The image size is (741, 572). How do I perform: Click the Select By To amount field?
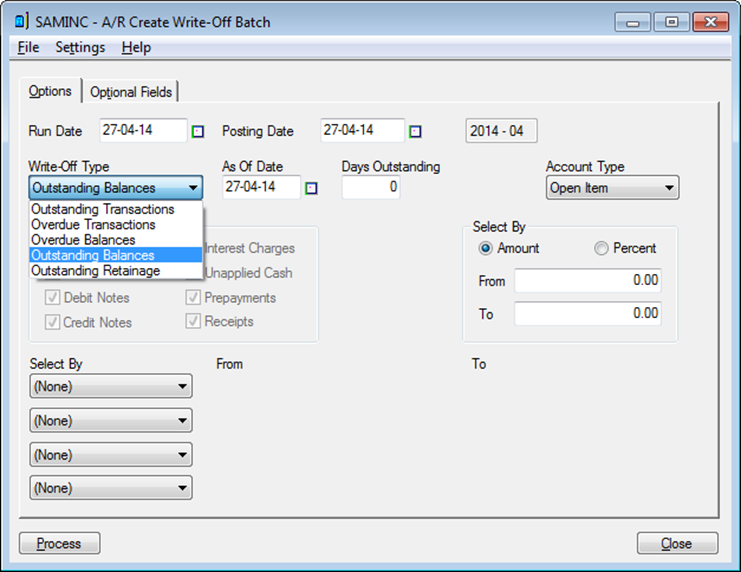[587, 313]
